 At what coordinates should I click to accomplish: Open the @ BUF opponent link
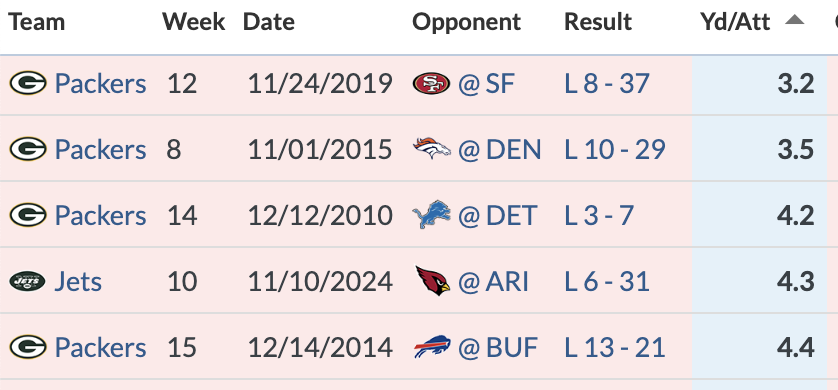pos(497,348)
